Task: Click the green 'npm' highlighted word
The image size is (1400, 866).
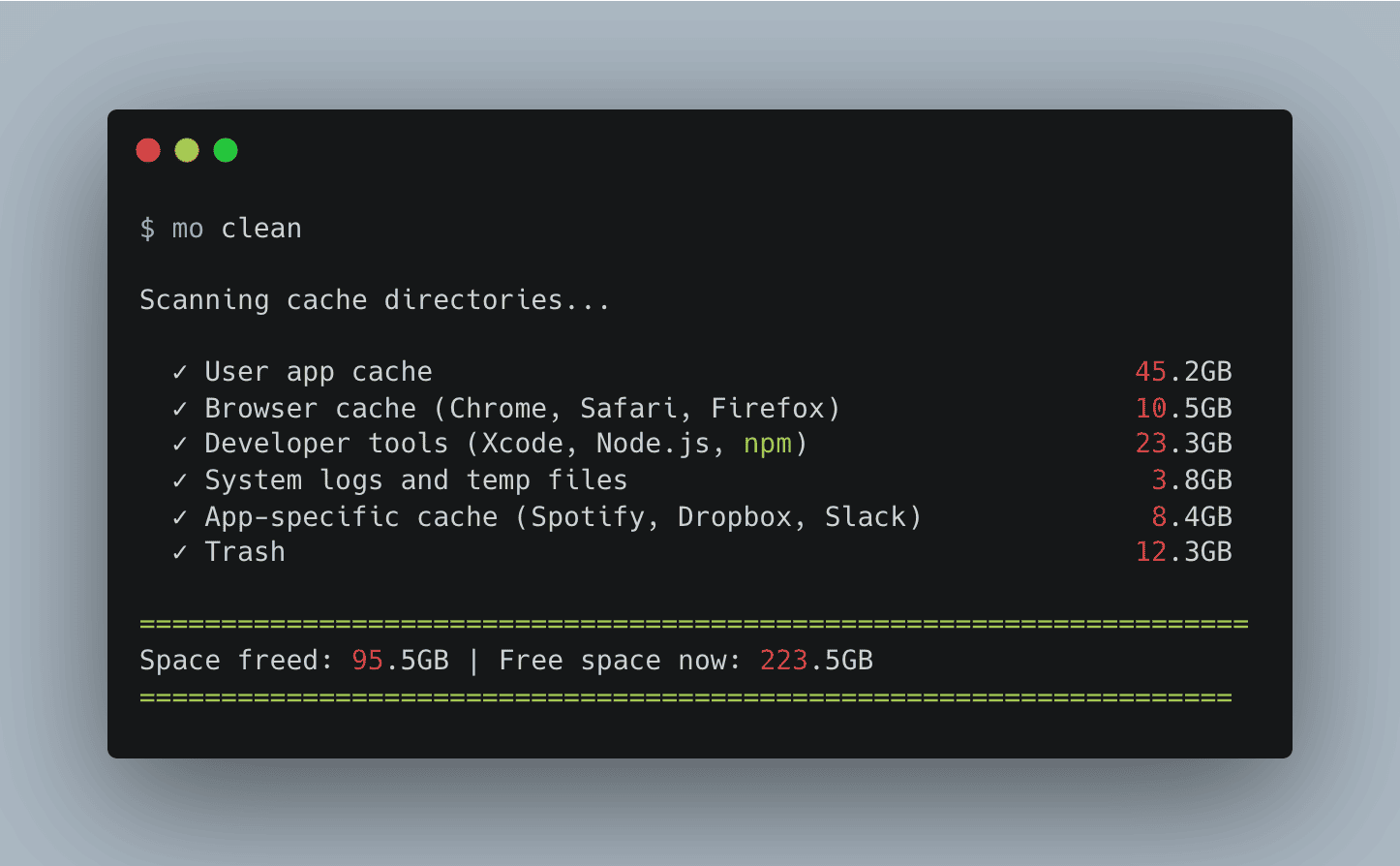Action: 768,444
